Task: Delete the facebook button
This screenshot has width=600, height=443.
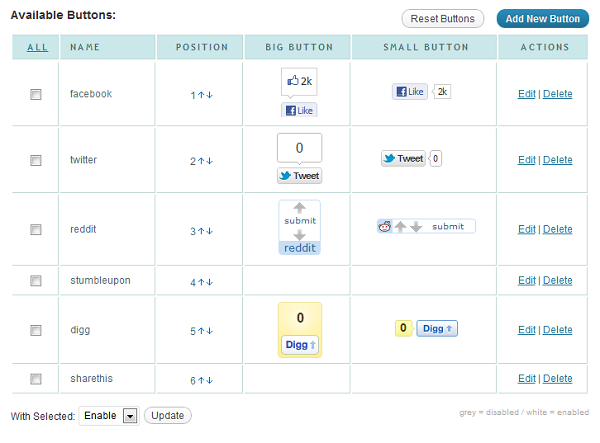Action: tap(558, 94)
